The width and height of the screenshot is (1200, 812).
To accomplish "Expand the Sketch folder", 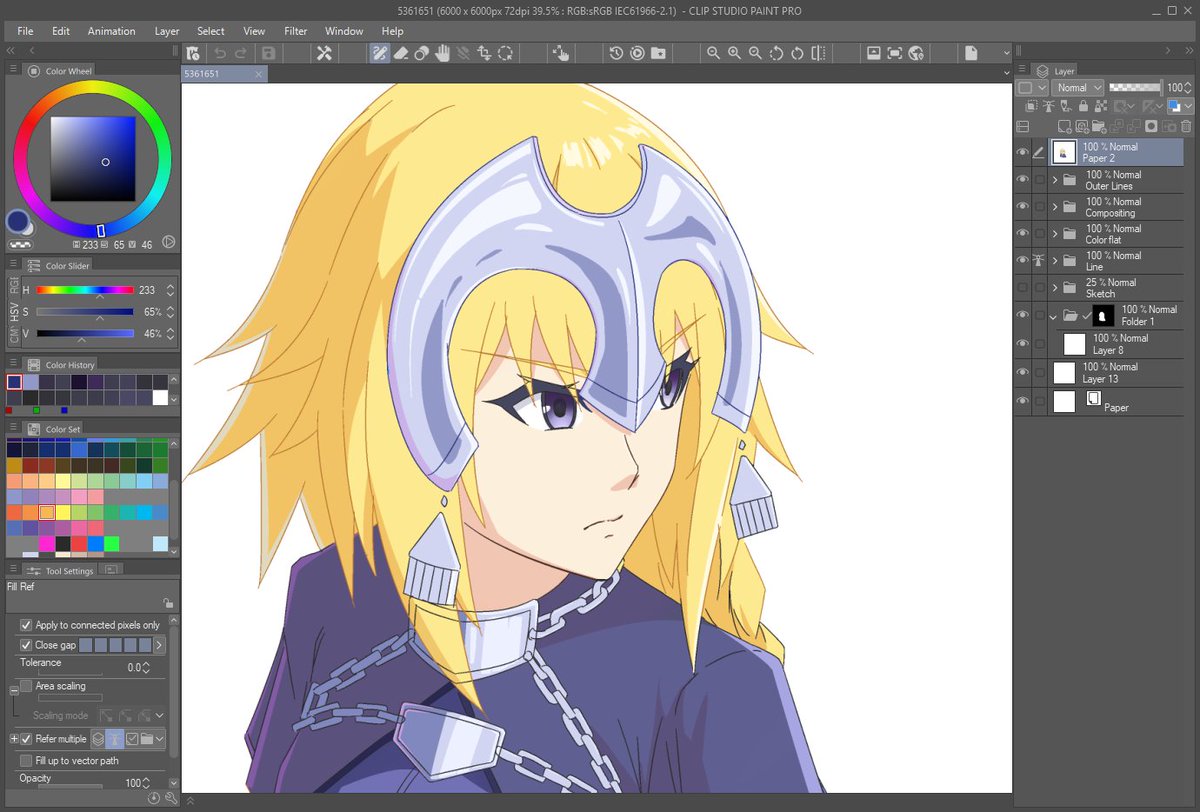I will click(1055, 288).
